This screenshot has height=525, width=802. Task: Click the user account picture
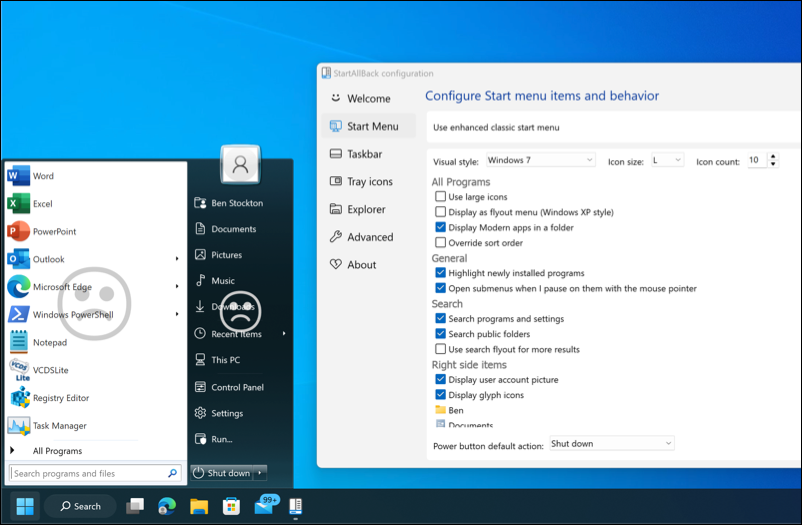tap(240, 165)
